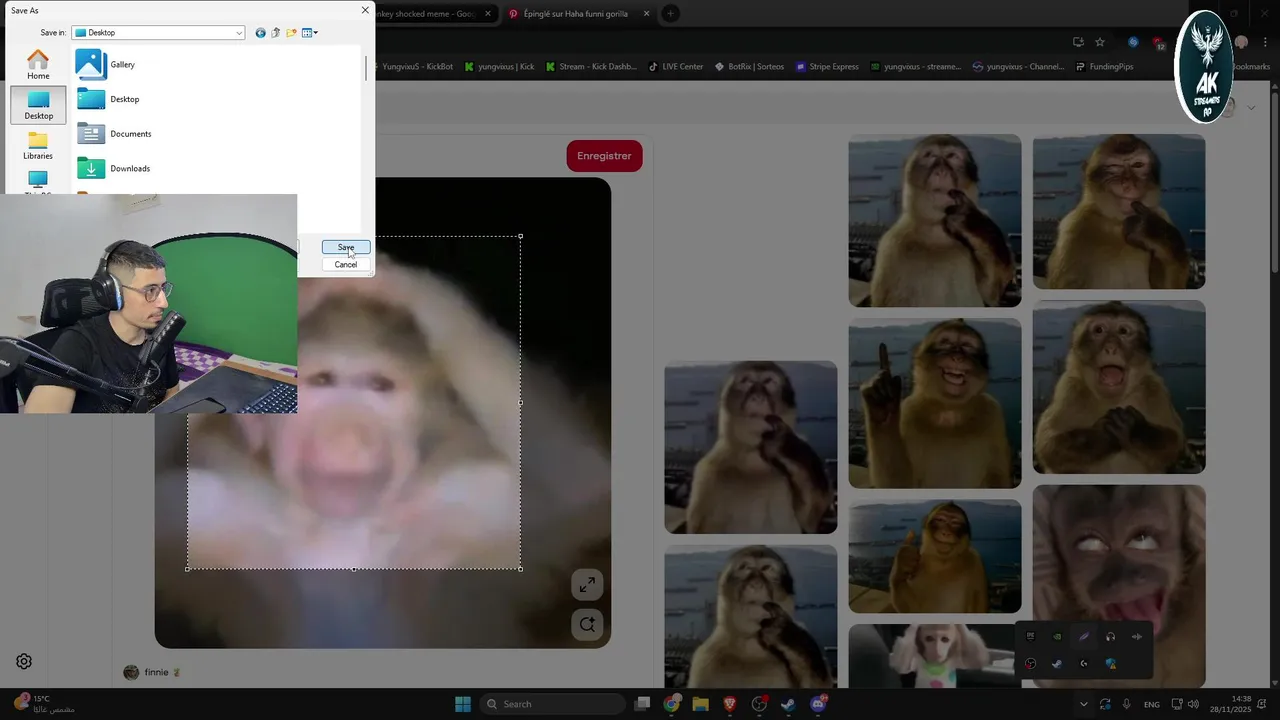Screen dimensions: 1280x720
Task: Create a new folder via toolbar icon
Action: [291, 33]
